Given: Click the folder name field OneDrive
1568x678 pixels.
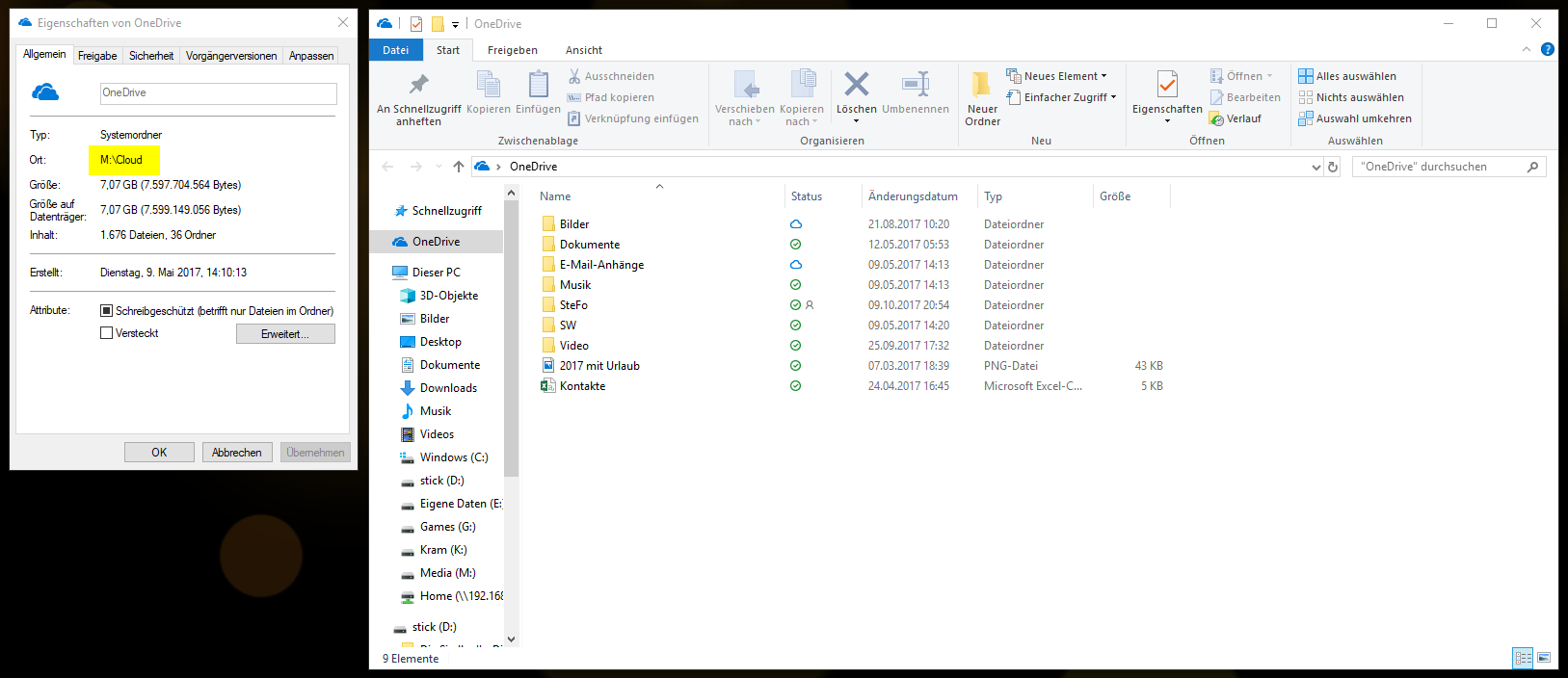Looking at the screenshot, I should click(219, 93).
